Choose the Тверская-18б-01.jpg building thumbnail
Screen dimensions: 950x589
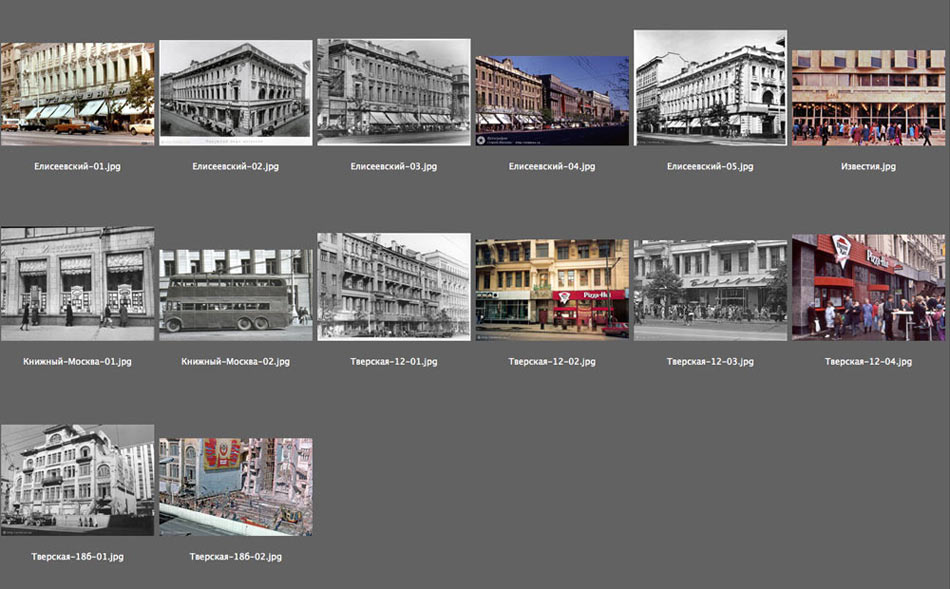(x=77, y=479)
